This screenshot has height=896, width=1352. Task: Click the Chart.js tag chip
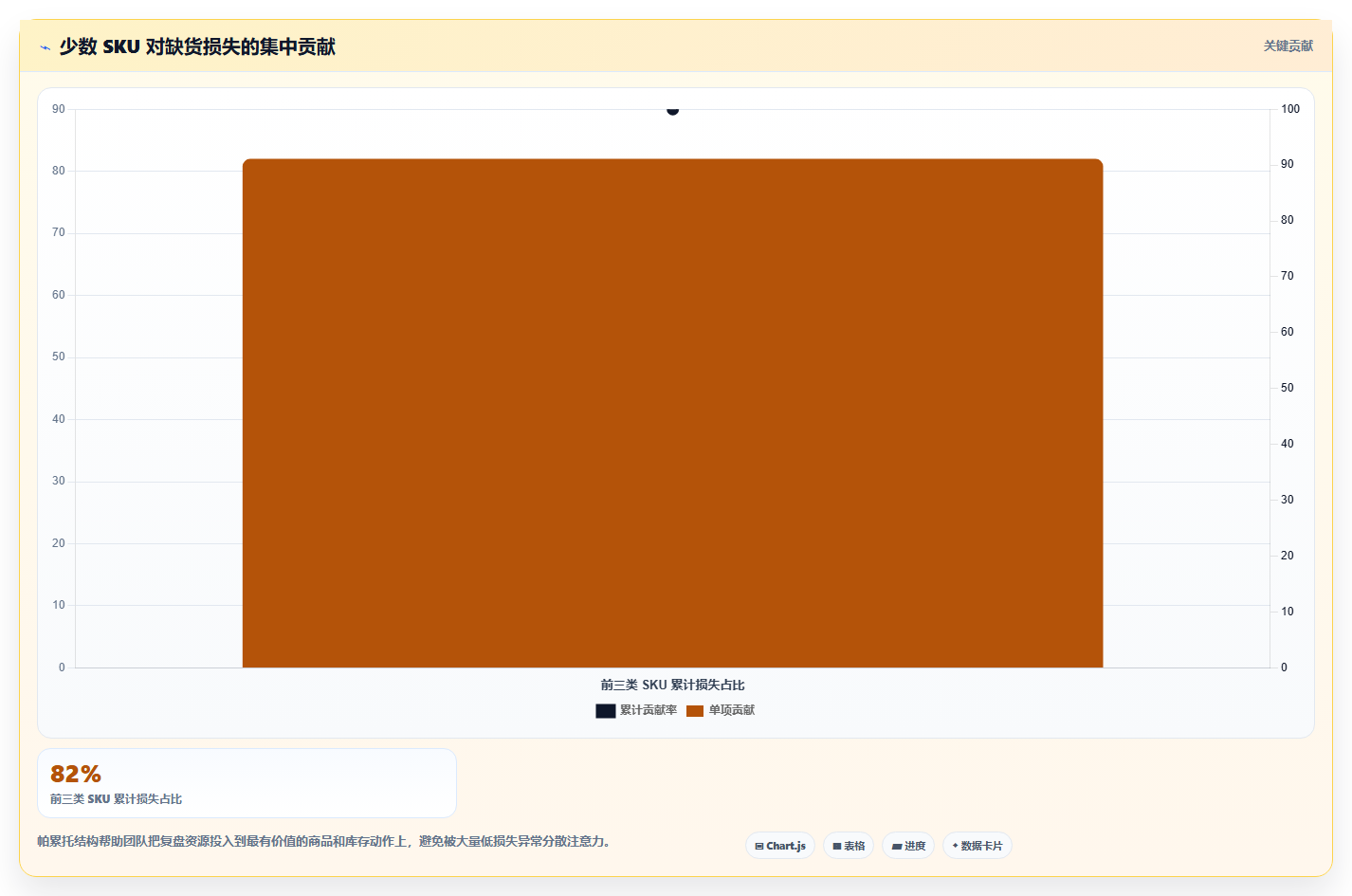point(780,846)
